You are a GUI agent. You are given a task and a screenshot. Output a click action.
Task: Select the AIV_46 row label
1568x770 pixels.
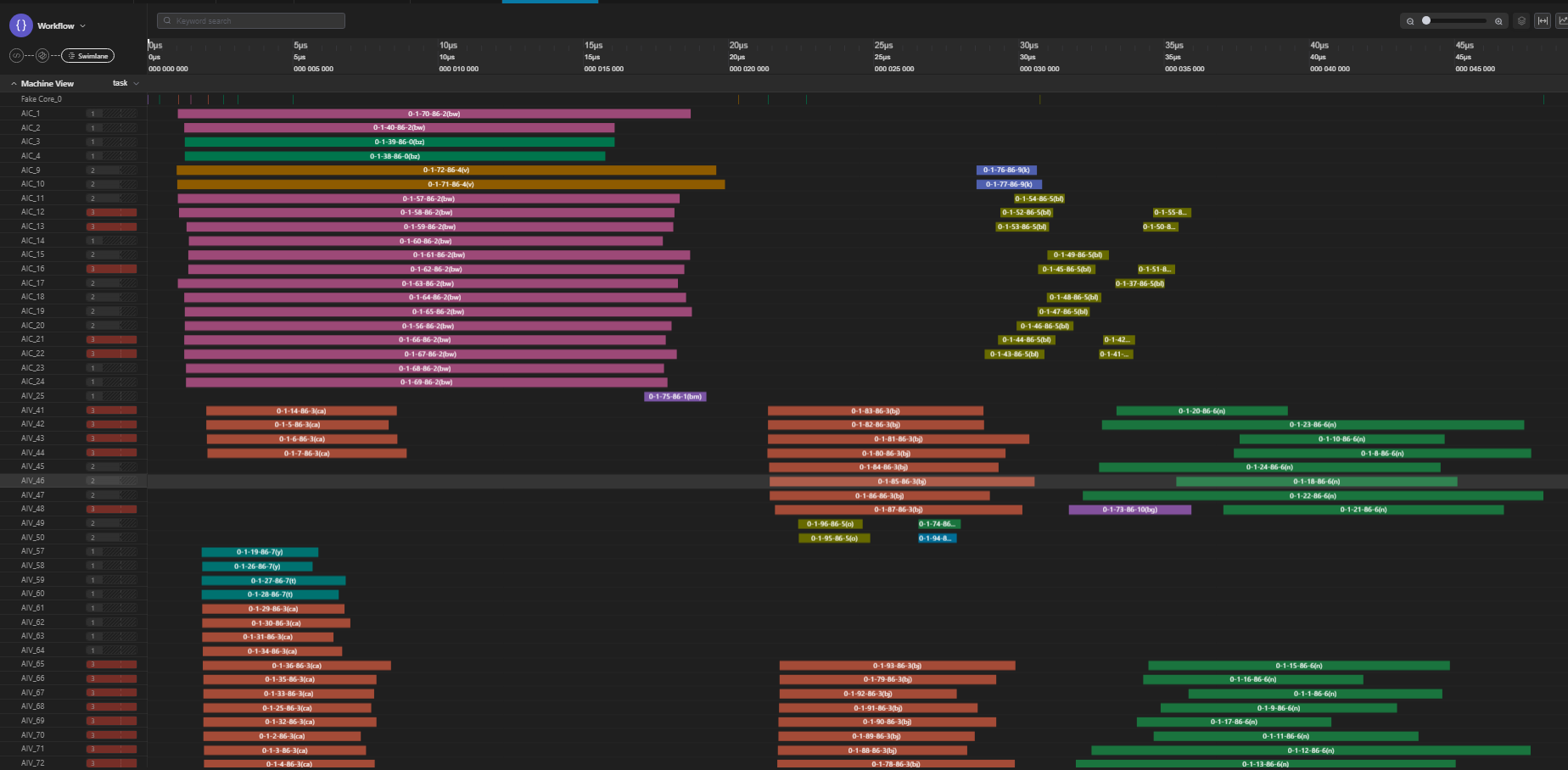33,481
